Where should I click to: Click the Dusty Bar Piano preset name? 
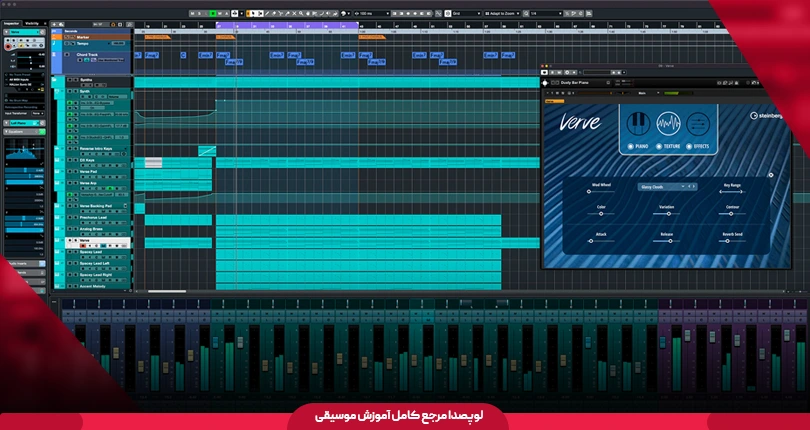click(x=574, y=83)
